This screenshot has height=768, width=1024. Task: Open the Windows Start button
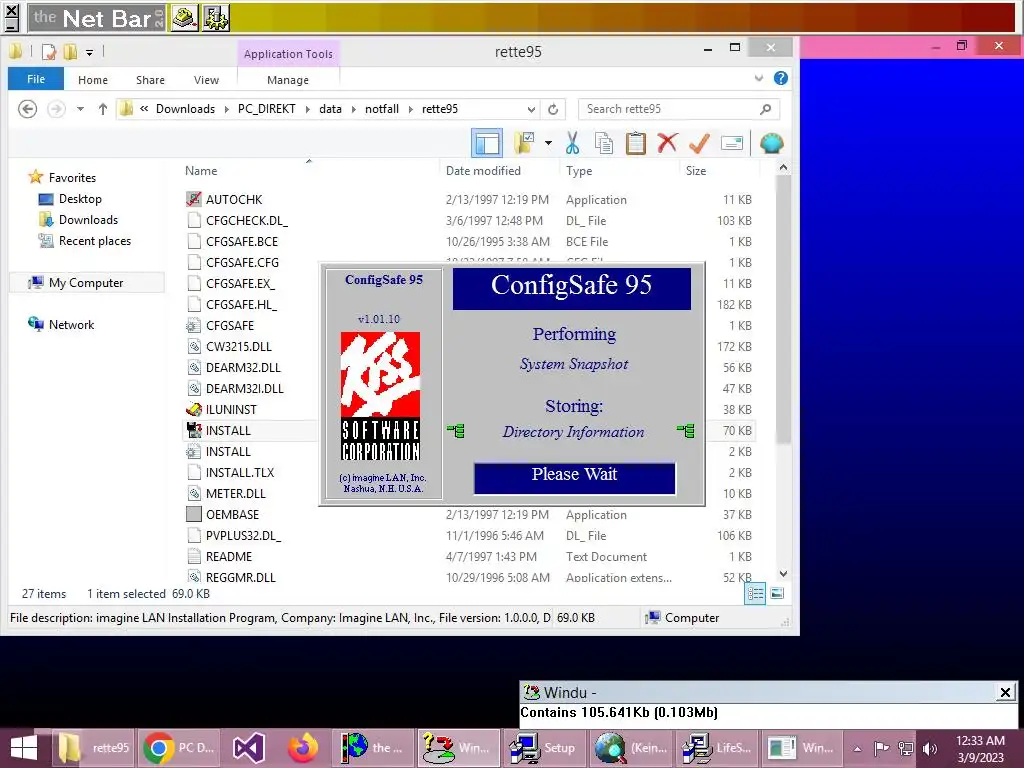tap(24, 748)
